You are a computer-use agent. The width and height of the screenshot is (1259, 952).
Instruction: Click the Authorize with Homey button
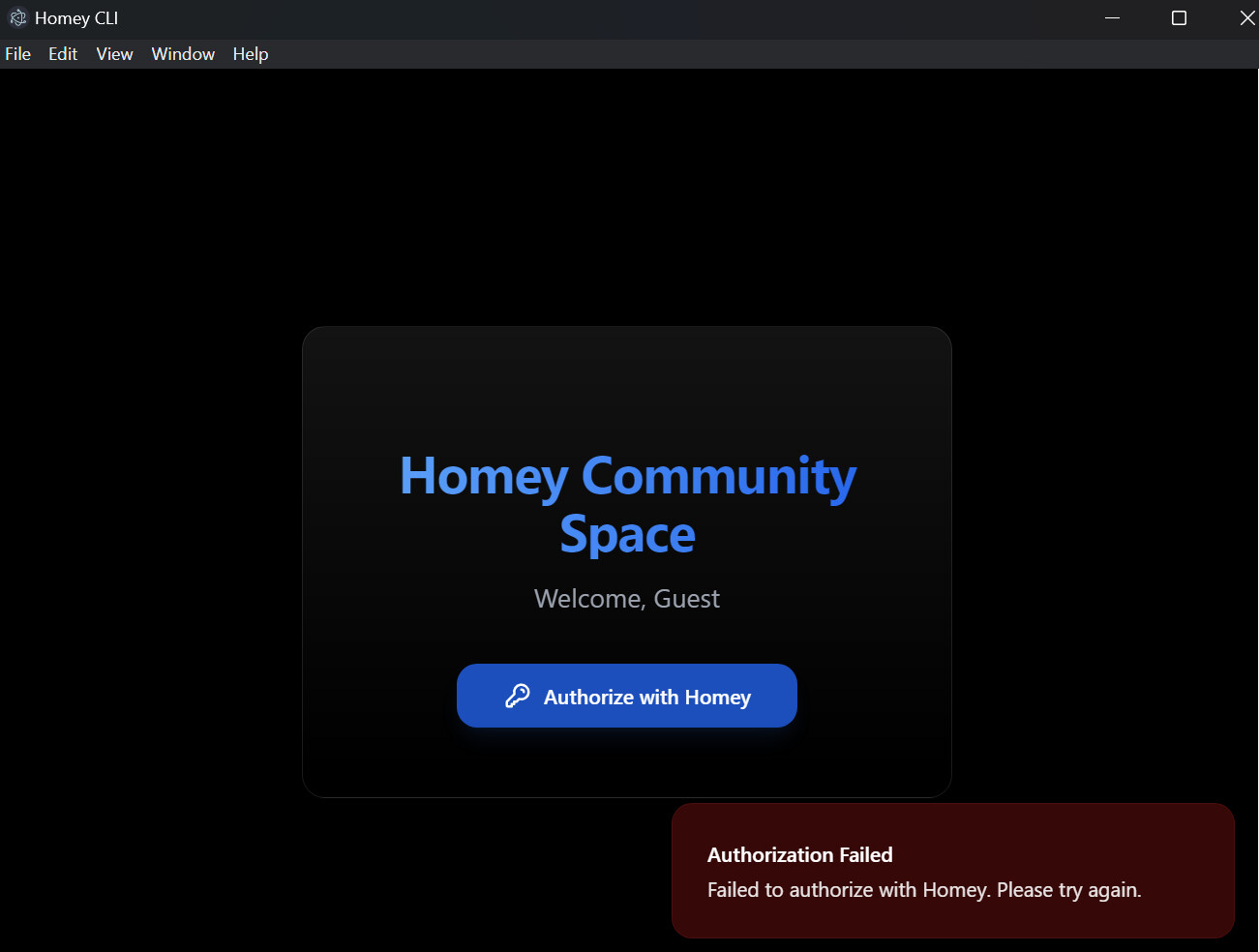point(627,696)
